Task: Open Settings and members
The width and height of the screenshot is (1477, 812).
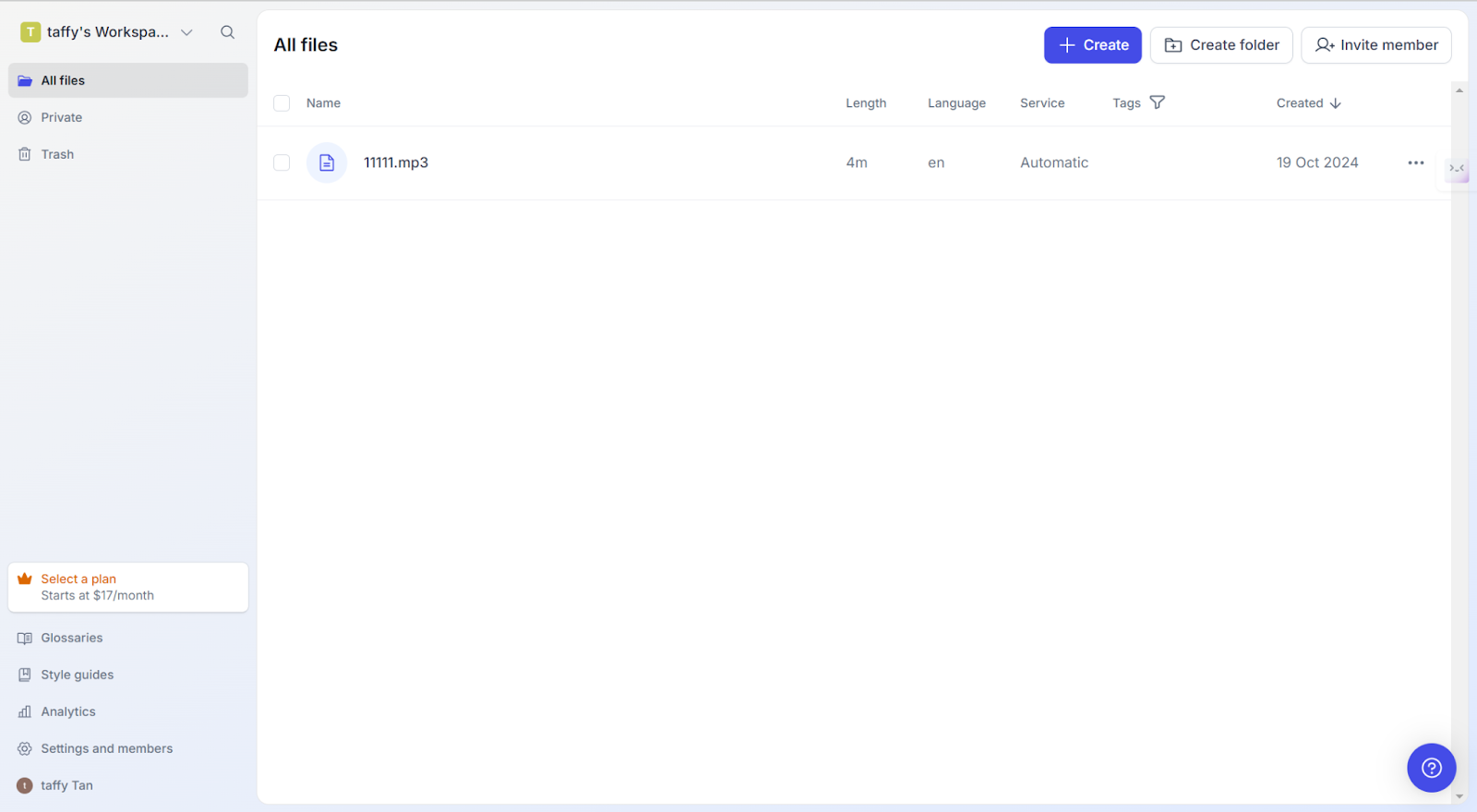Action: click(128, 748)
